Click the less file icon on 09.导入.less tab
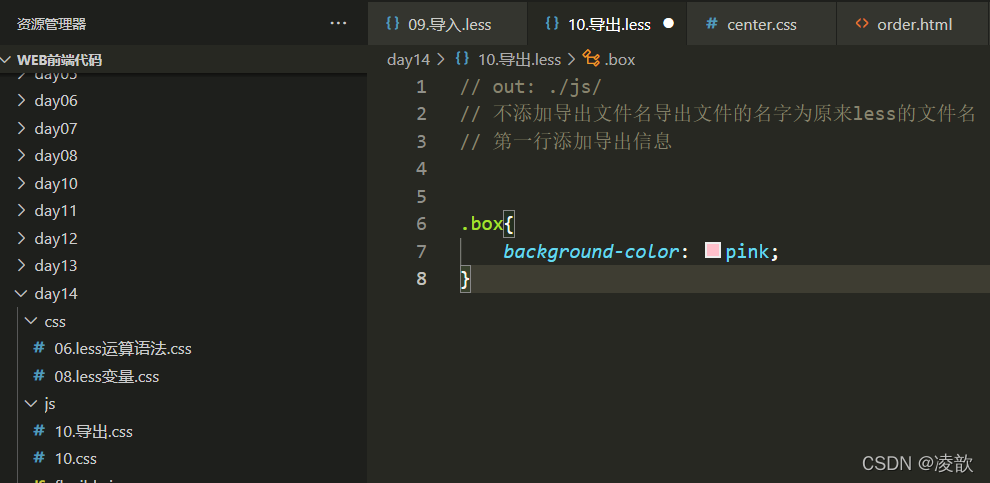 point(392,24)
